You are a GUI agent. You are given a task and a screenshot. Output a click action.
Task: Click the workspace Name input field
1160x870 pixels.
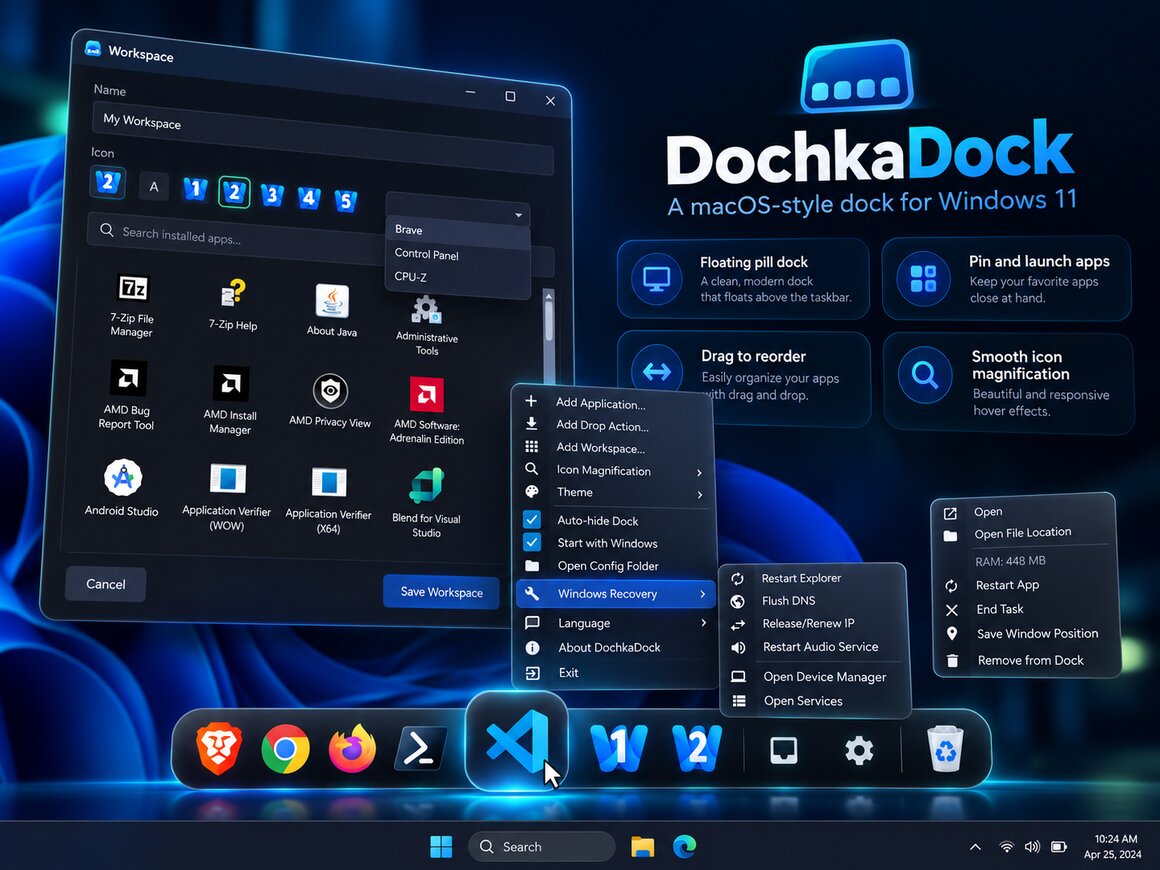323,138
